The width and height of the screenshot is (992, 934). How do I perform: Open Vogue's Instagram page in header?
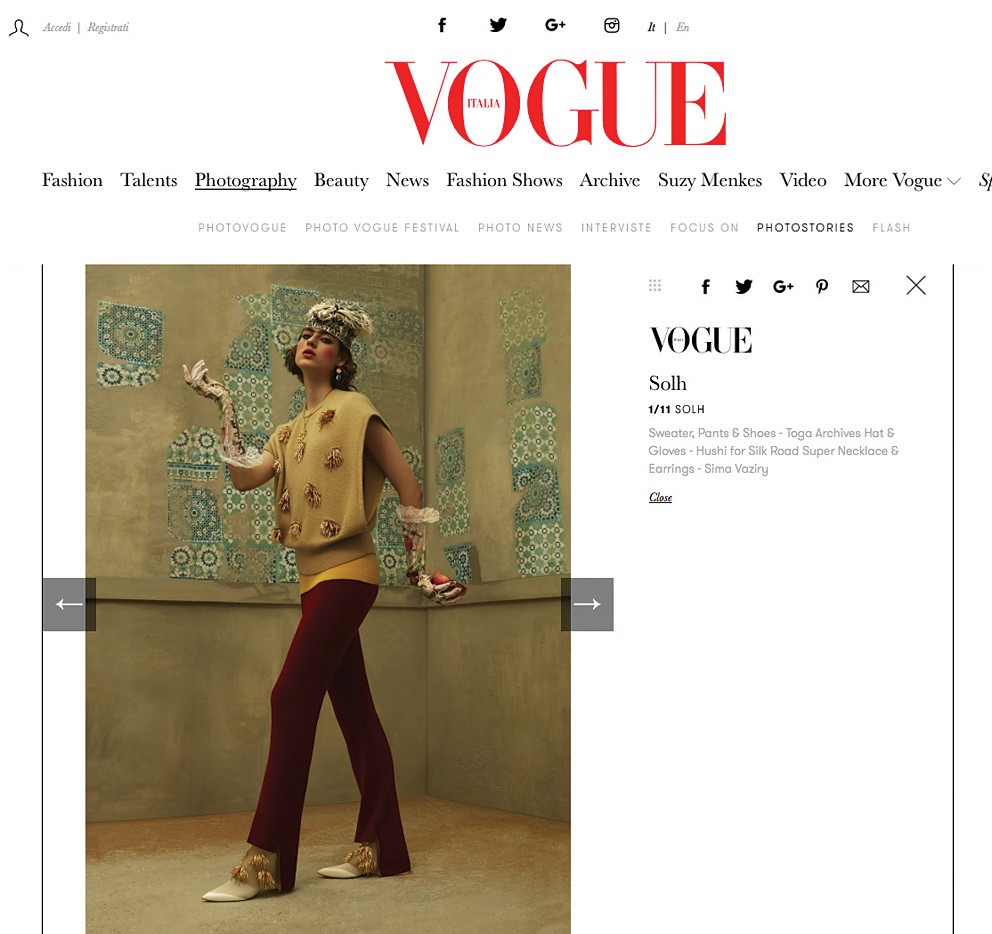coord(611,25)
